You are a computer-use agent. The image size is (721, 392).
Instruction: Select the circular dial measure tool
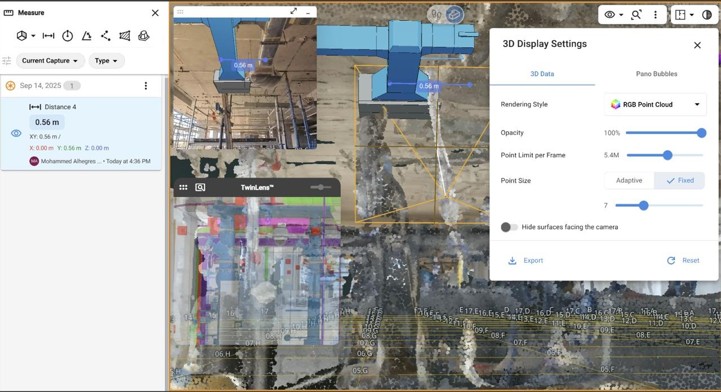(x=68, y=36)
